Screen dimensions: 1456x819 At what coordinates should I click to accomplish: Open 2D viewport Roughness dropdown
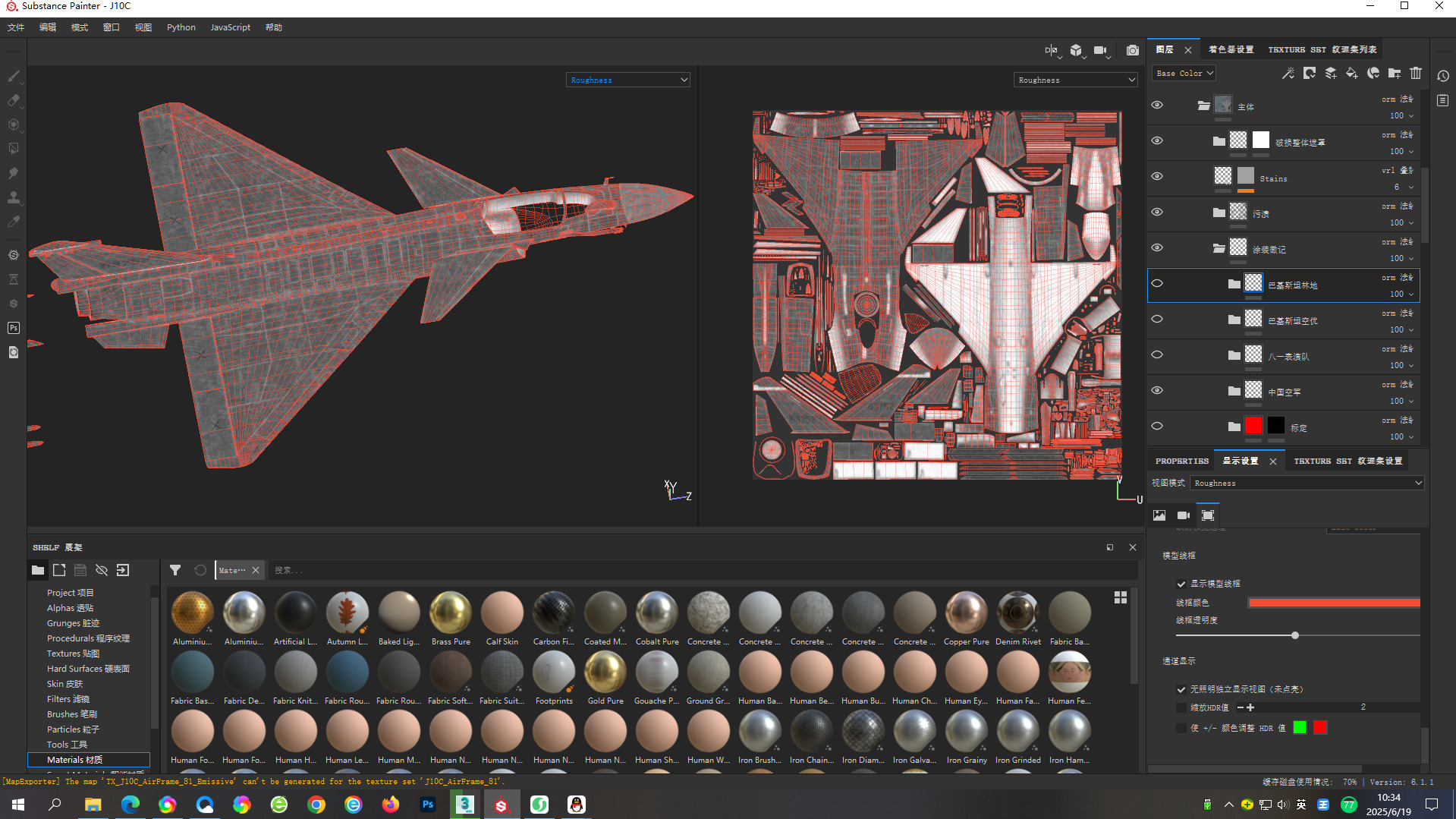(1076, 80)
